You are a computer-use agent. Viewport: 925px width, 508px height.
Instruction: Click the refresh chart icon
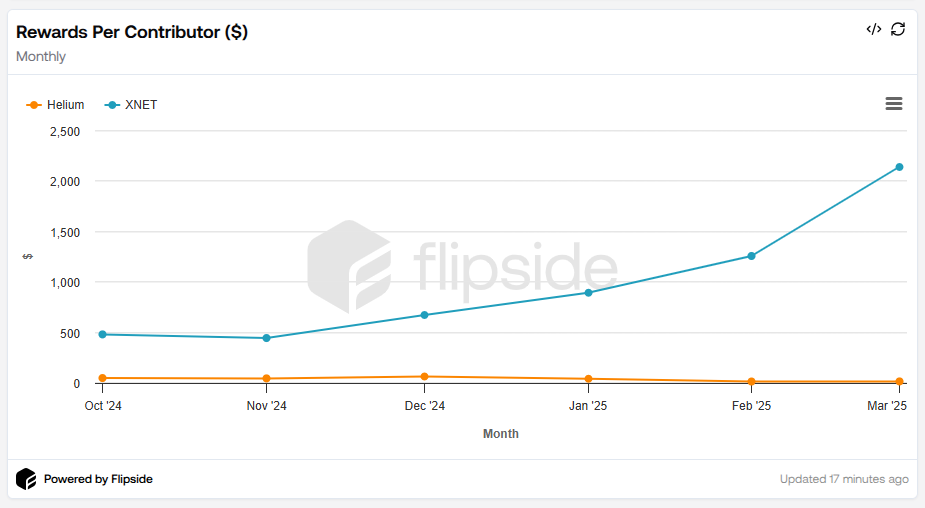coord(898,29)
